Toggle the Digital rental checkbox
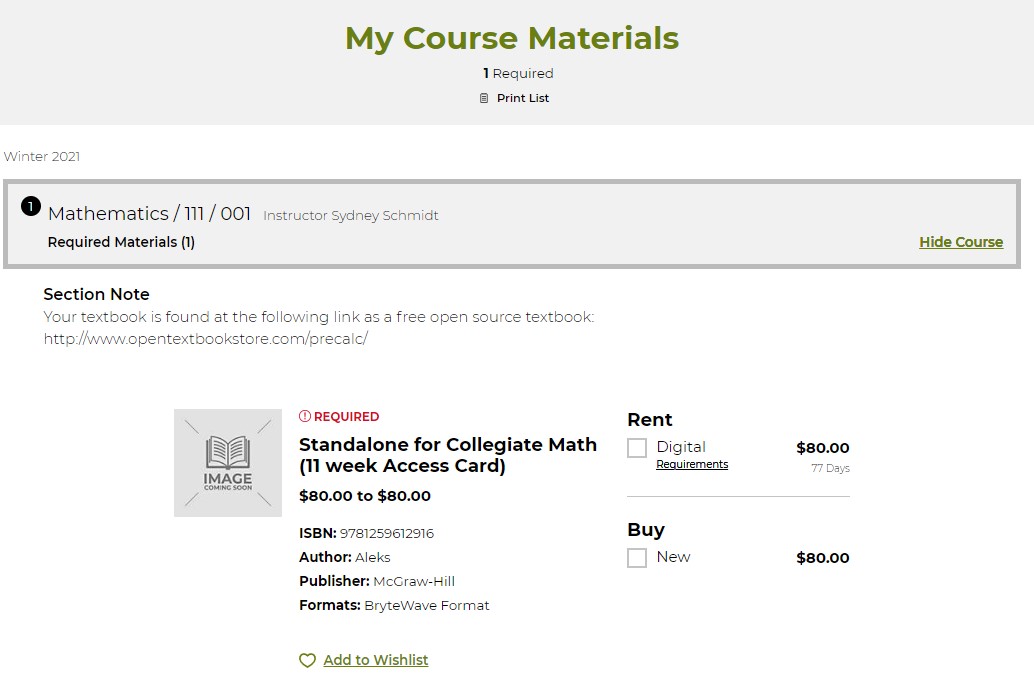This screenshot has width=1034, height=691. pyautogui.click(x=637, y=448)
